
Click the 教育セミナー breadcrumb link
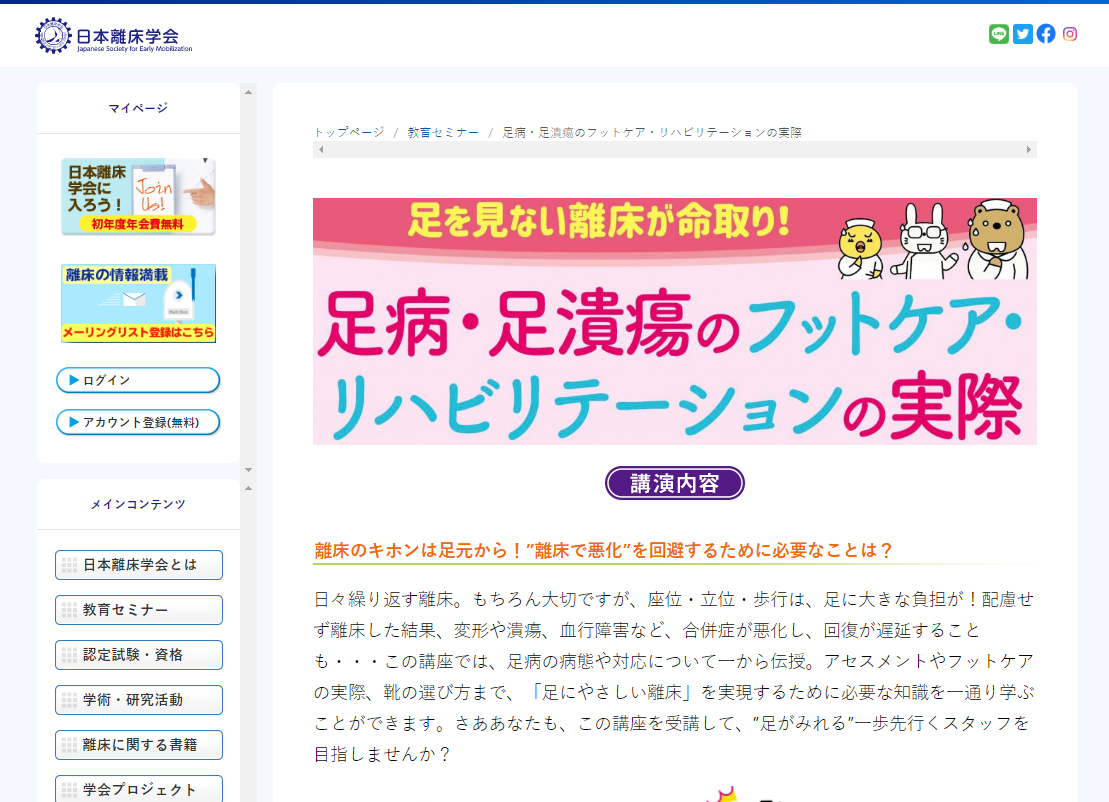pyautogui.click(x=443, y=132)
